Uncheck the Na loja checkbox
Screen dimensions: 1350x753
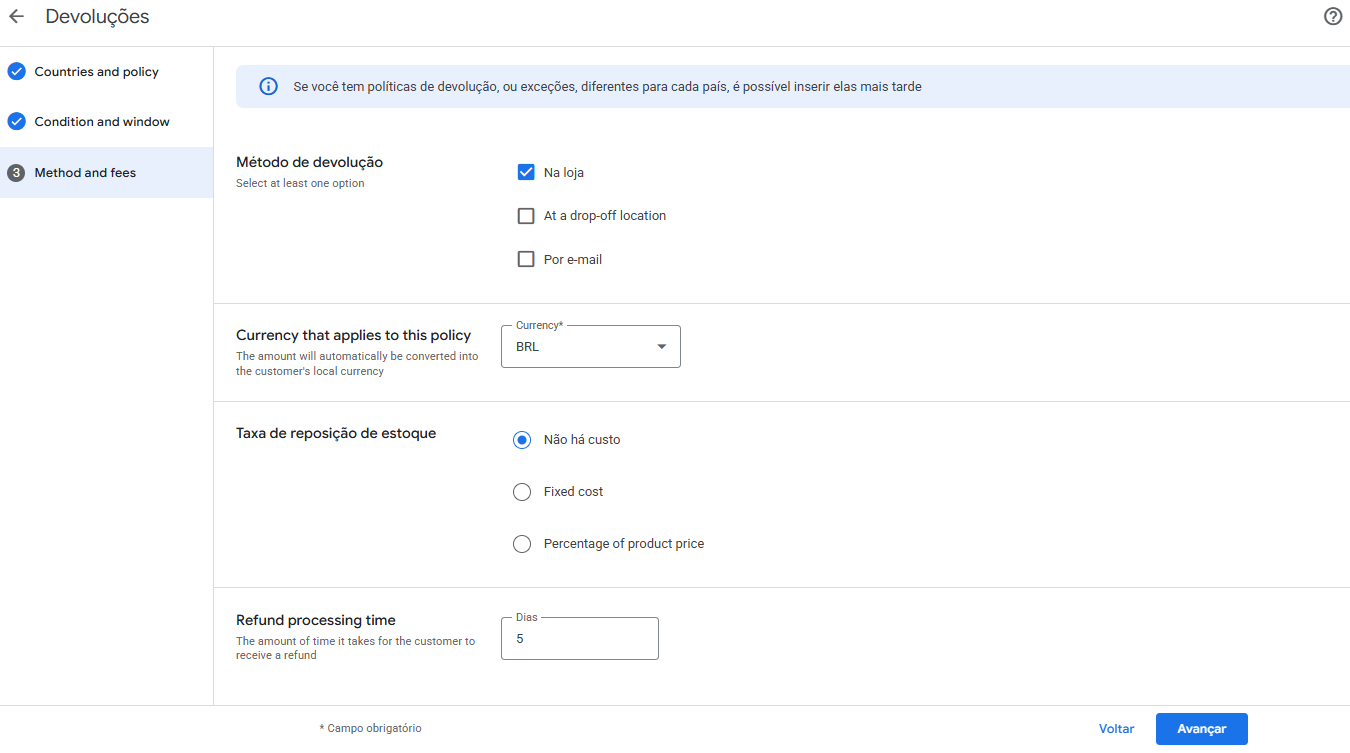(526, 172)
